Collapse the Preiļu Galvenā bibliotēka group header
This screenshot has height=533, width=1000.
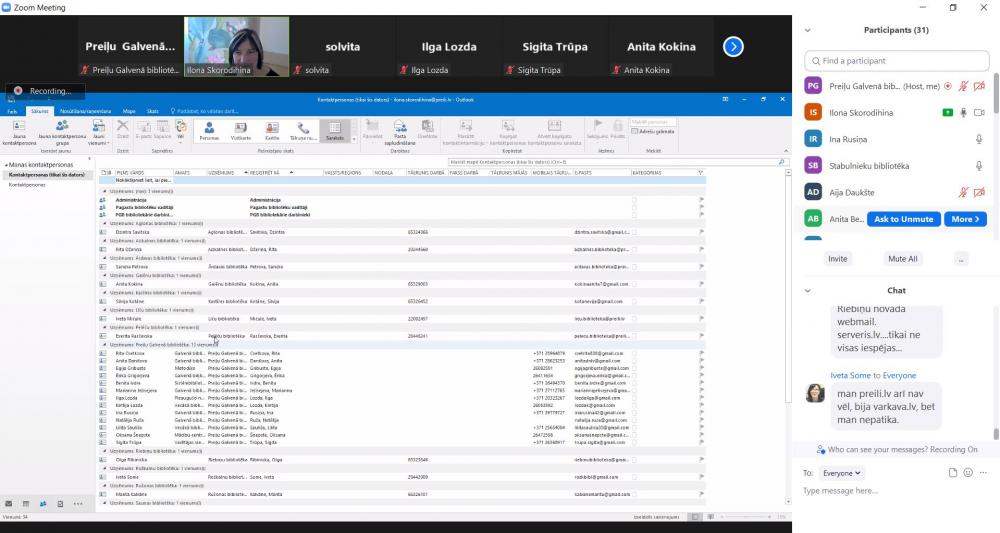click(105, 345)
